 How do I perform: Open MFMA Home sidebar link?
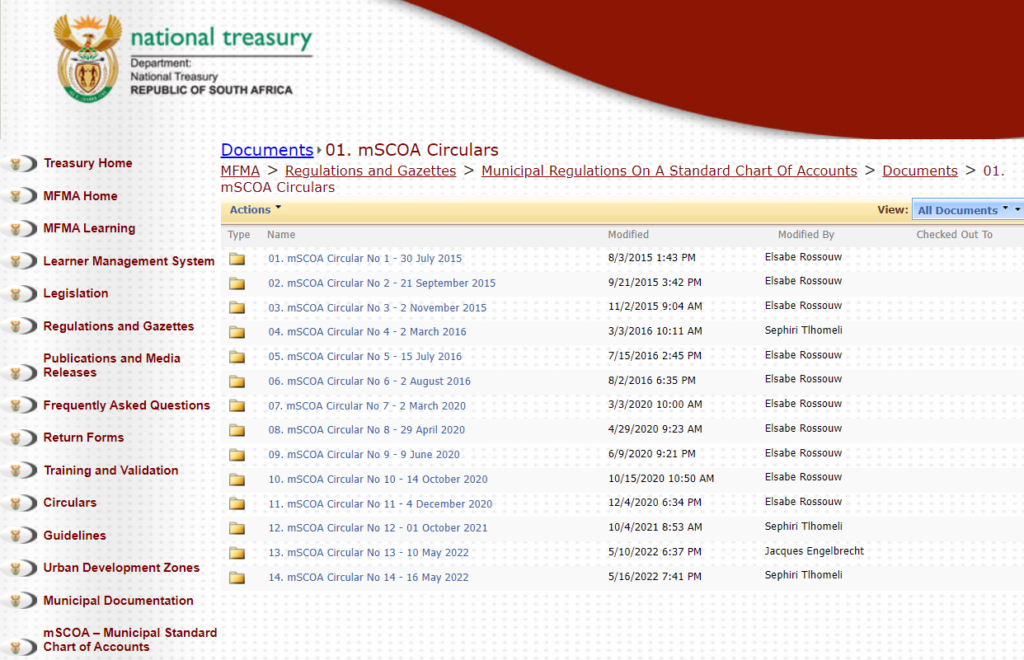pos(80,196)
